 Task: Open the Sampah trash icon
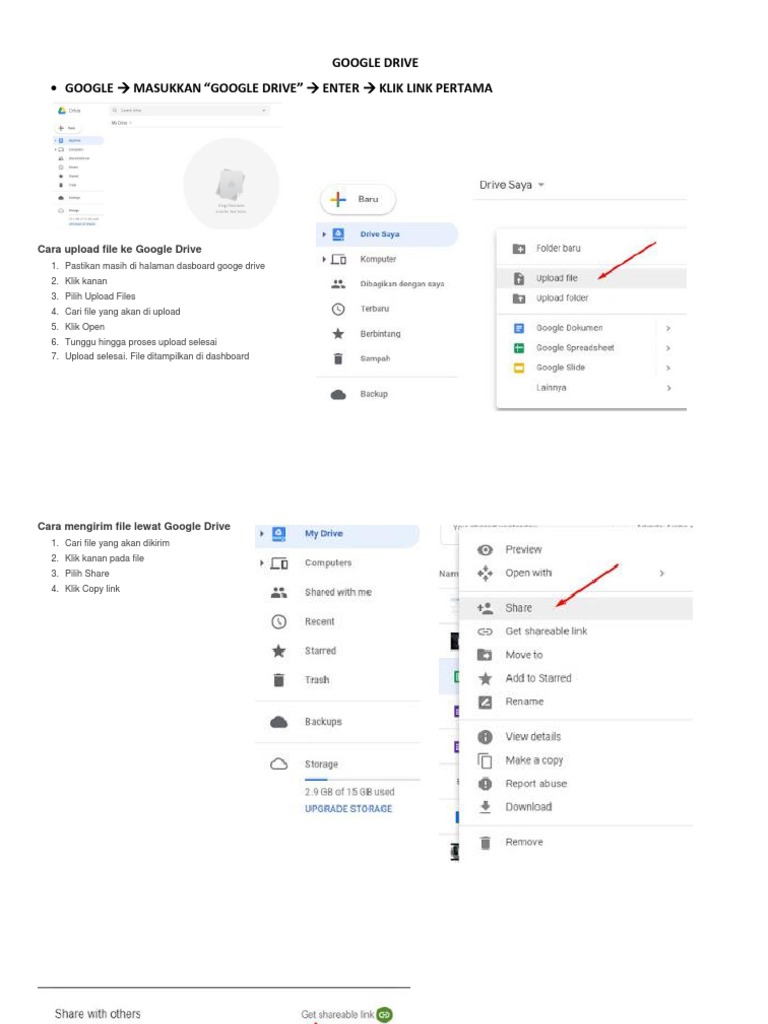338,359
